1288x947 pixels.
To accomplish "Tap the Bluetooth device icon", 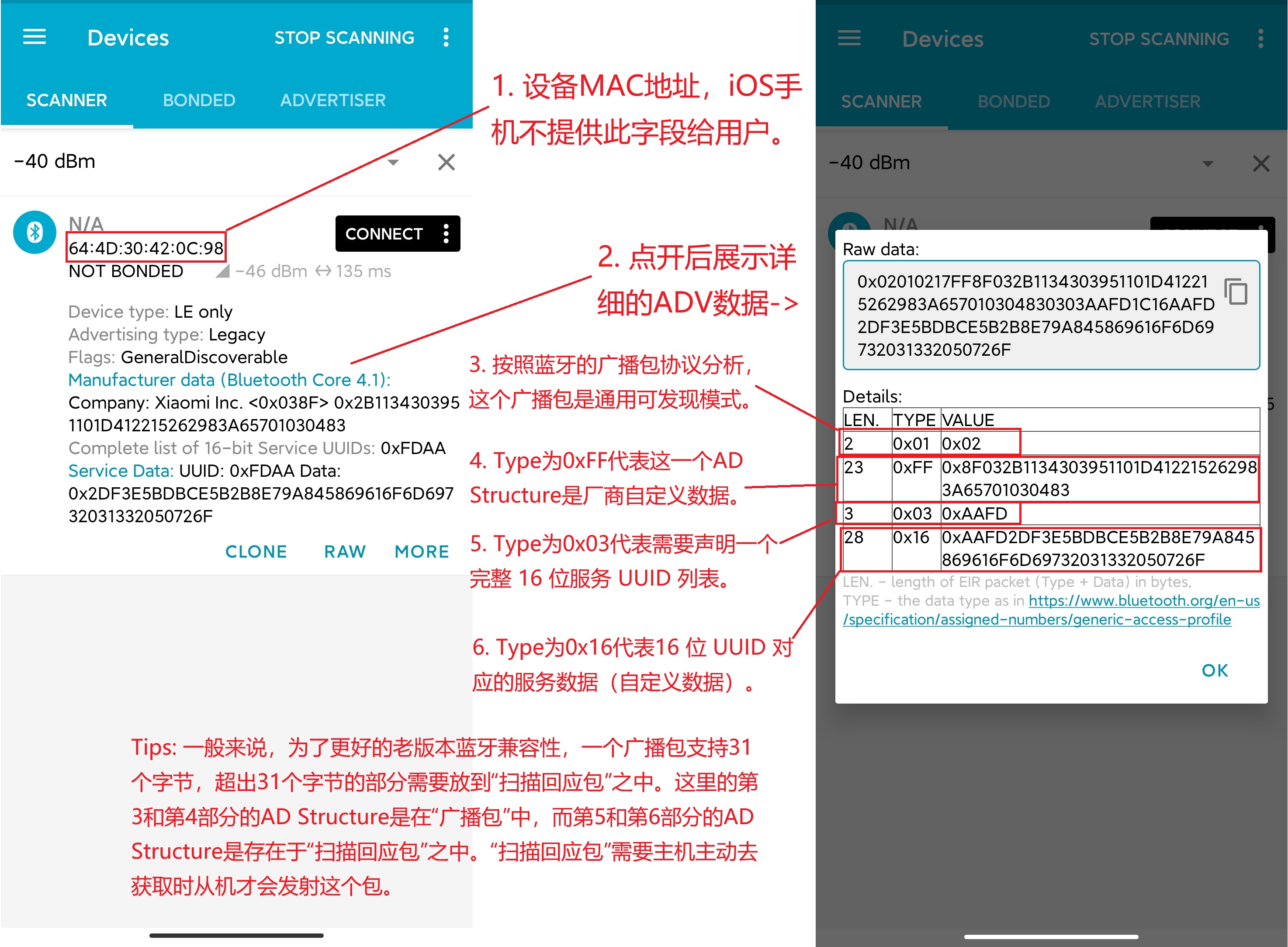I will click(x=35, y=232).
